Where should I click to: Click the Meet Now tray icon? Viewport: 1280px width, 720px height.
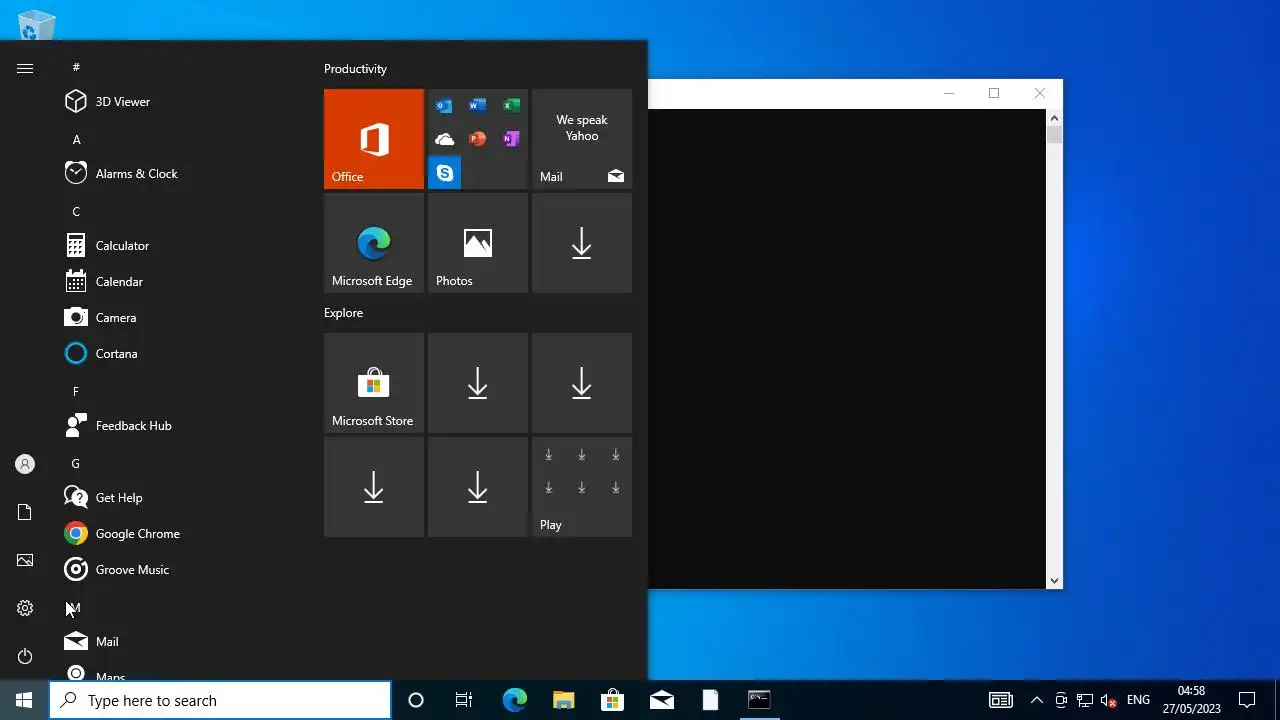tap(1061, 700)
